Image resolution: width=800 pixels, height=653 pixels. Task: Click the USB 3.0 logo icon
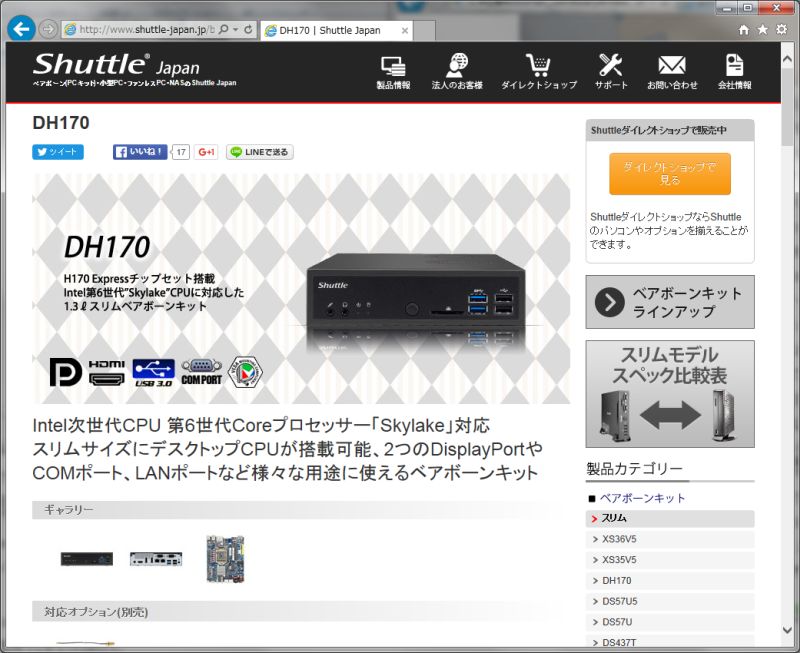pyautogui.click(x=154, y=372)
